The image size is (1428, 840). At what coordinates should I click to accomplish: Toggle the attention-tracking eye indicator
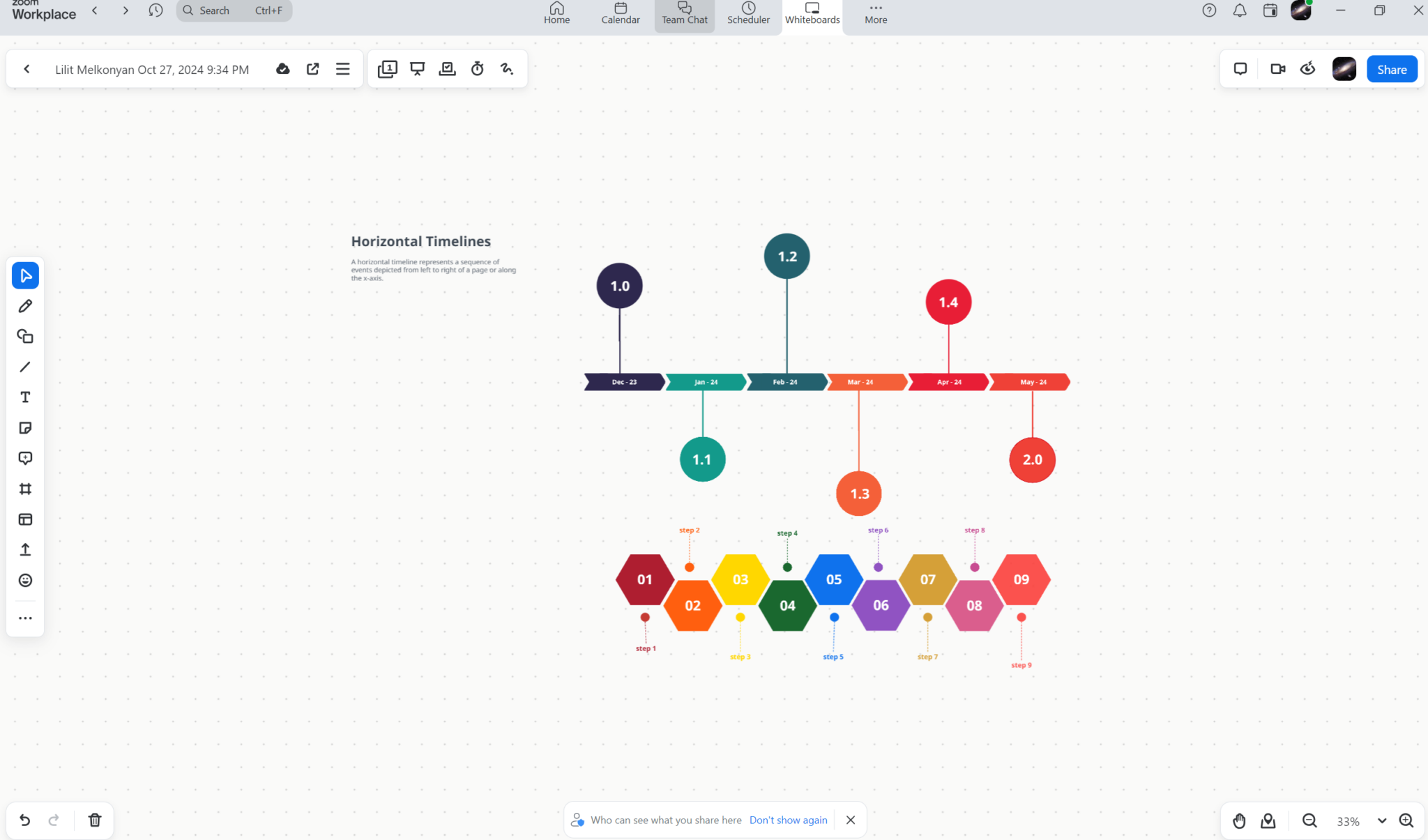pos(1307,68)
